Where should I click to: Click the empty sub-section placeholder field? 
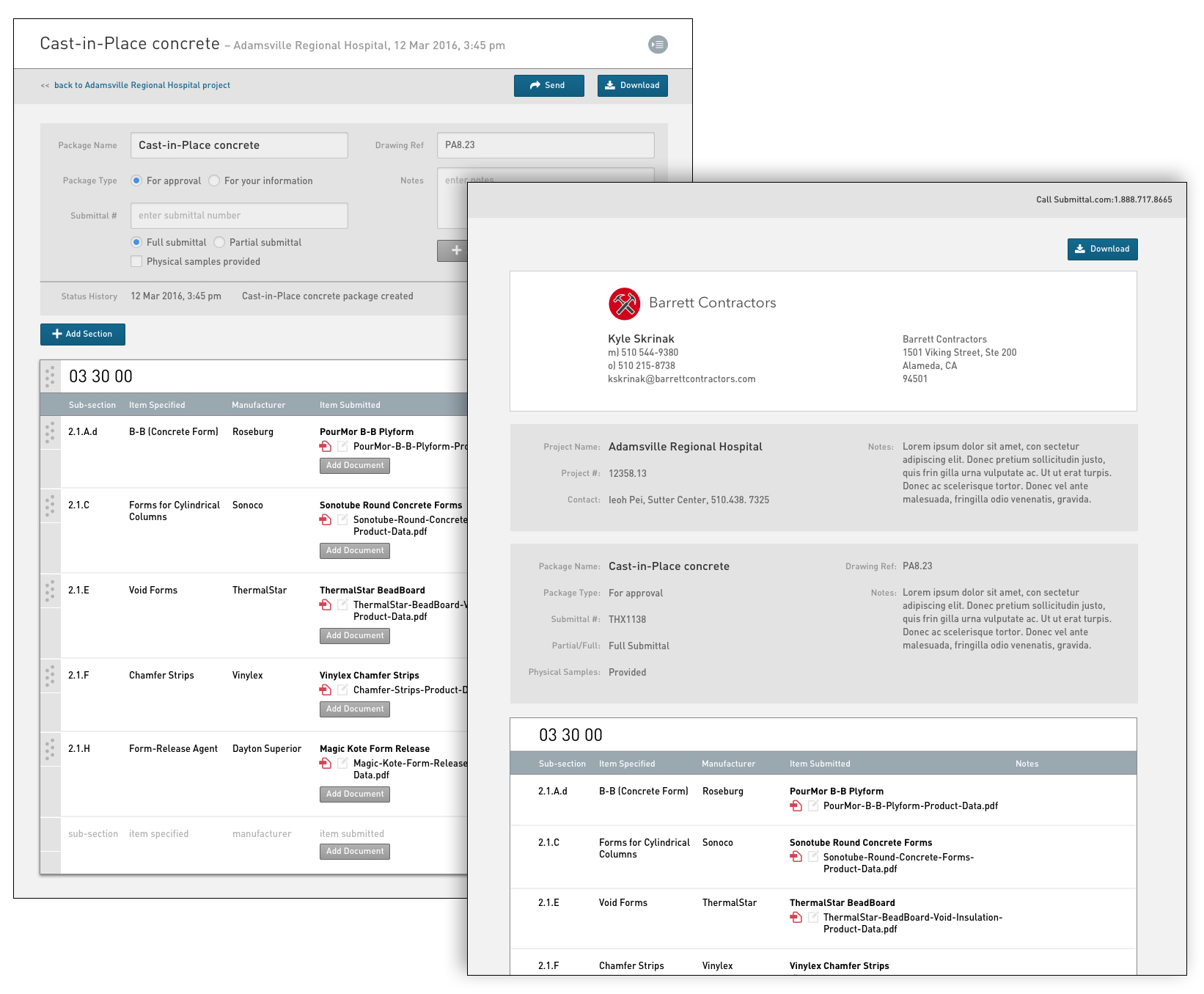[x=93, y=834]
